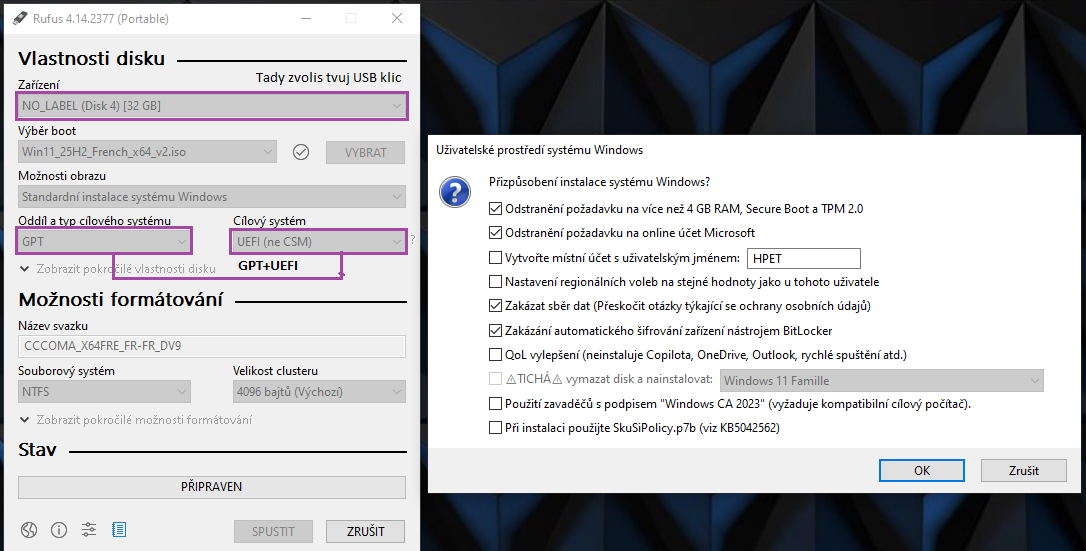Click the Rufus 4.14.2377 (Portable) title text
This screenshot has height=551, width=1086.
(x=101, y=19)
